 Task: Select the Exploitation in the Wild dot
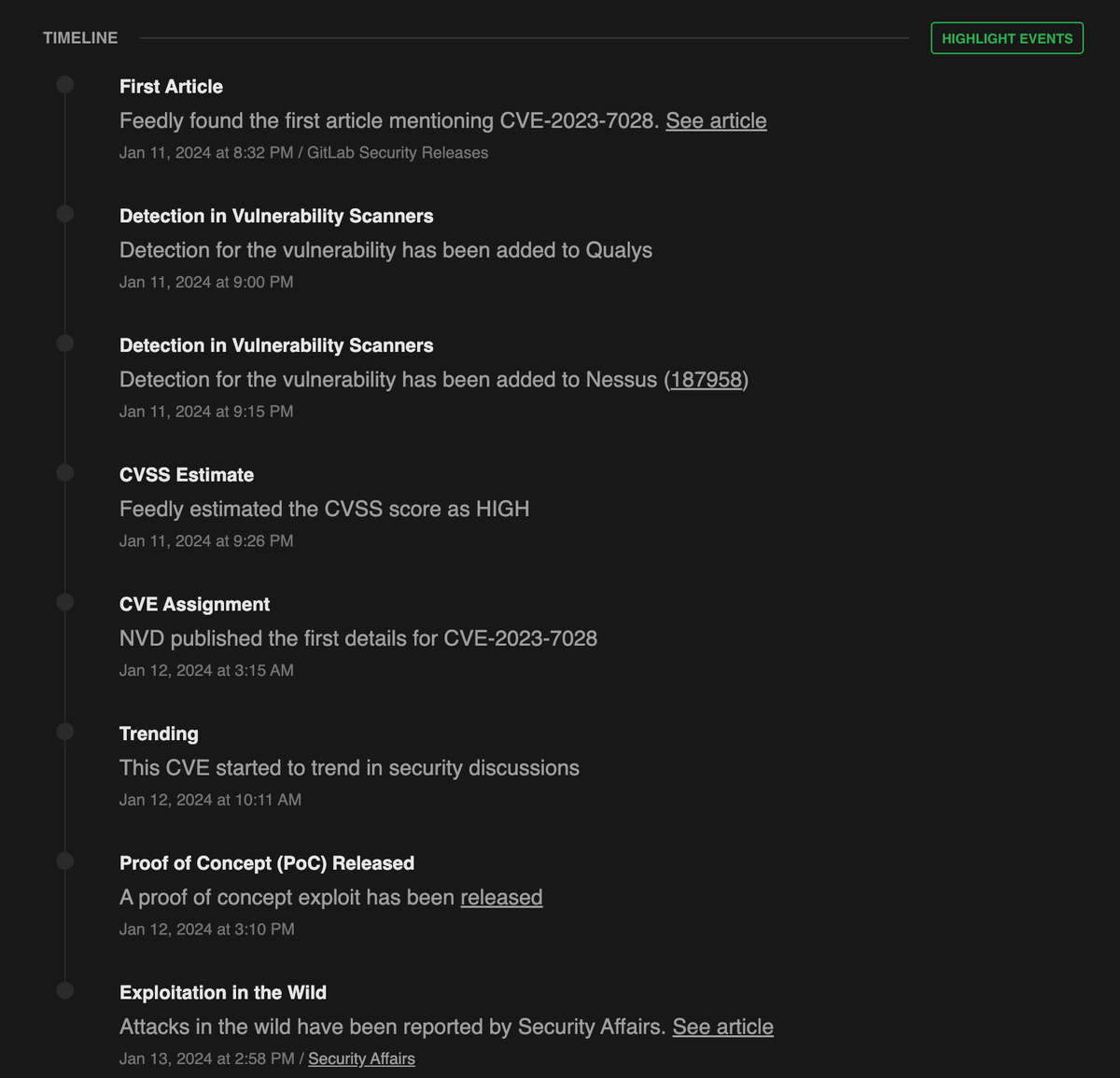[64, 990]
